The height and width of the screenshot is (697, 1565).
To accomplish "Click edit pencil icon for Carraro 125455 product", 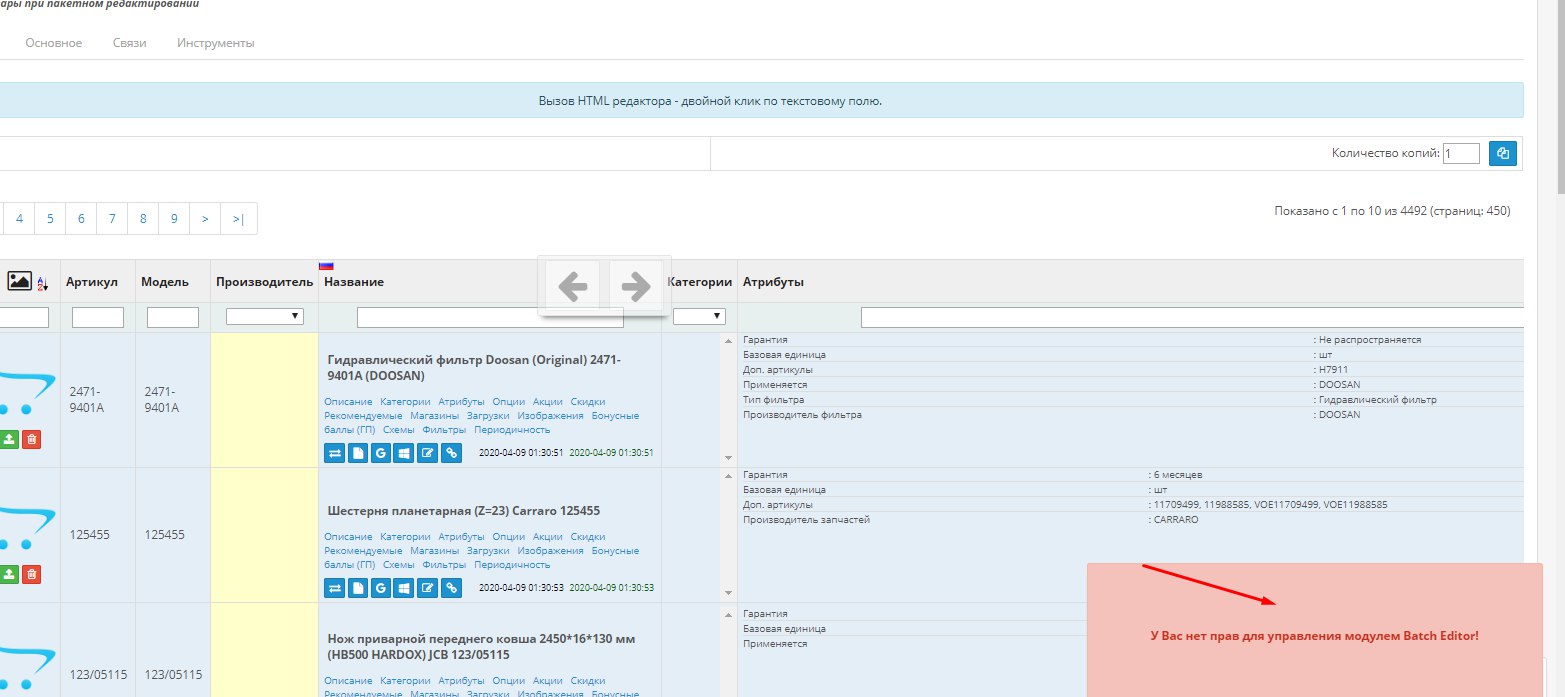I will tap(428, 588).
